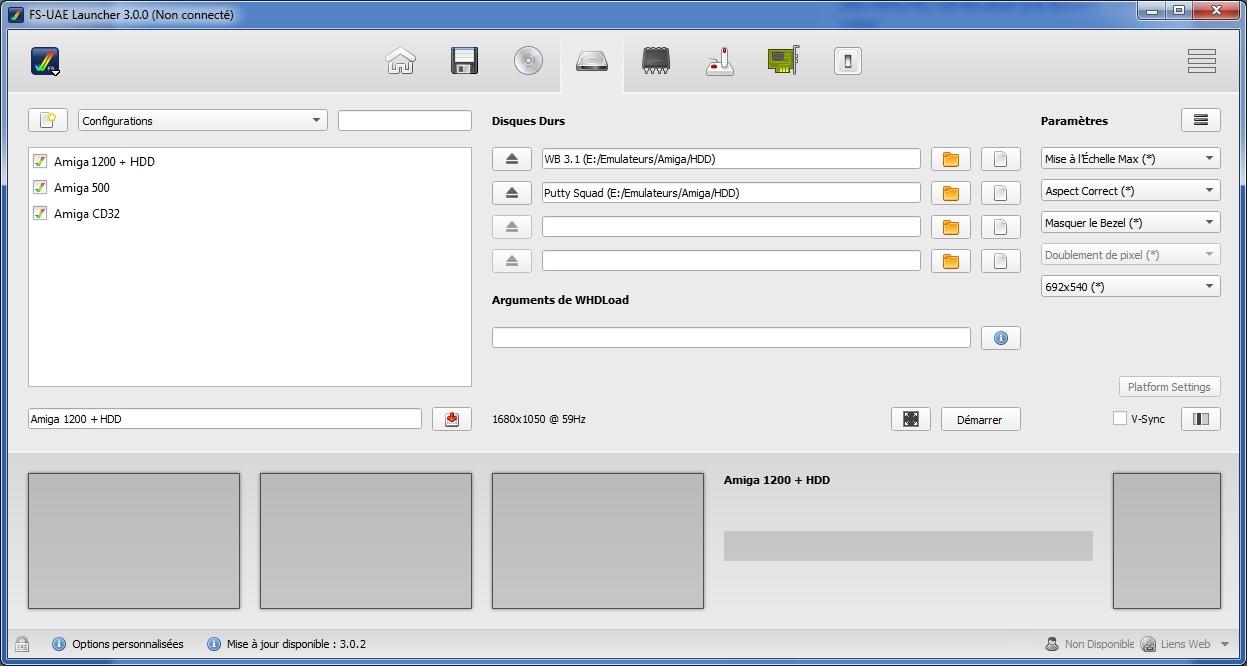
Task: Enable the V-Sync checkbox
Action: tap(1120, 419)
